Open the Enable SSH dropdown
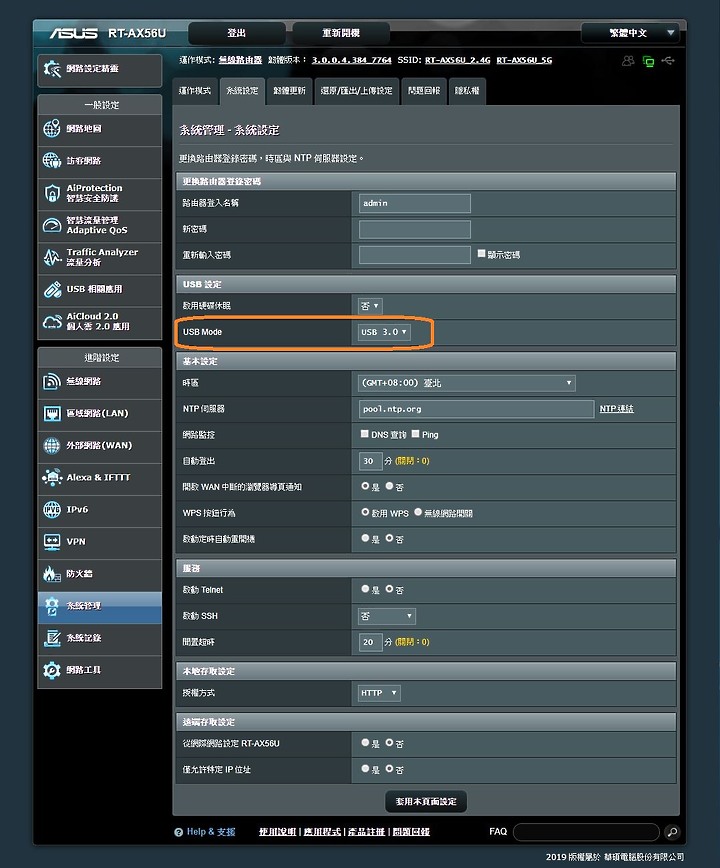This screenshot has height=868, width=720. tap(387, 616)
